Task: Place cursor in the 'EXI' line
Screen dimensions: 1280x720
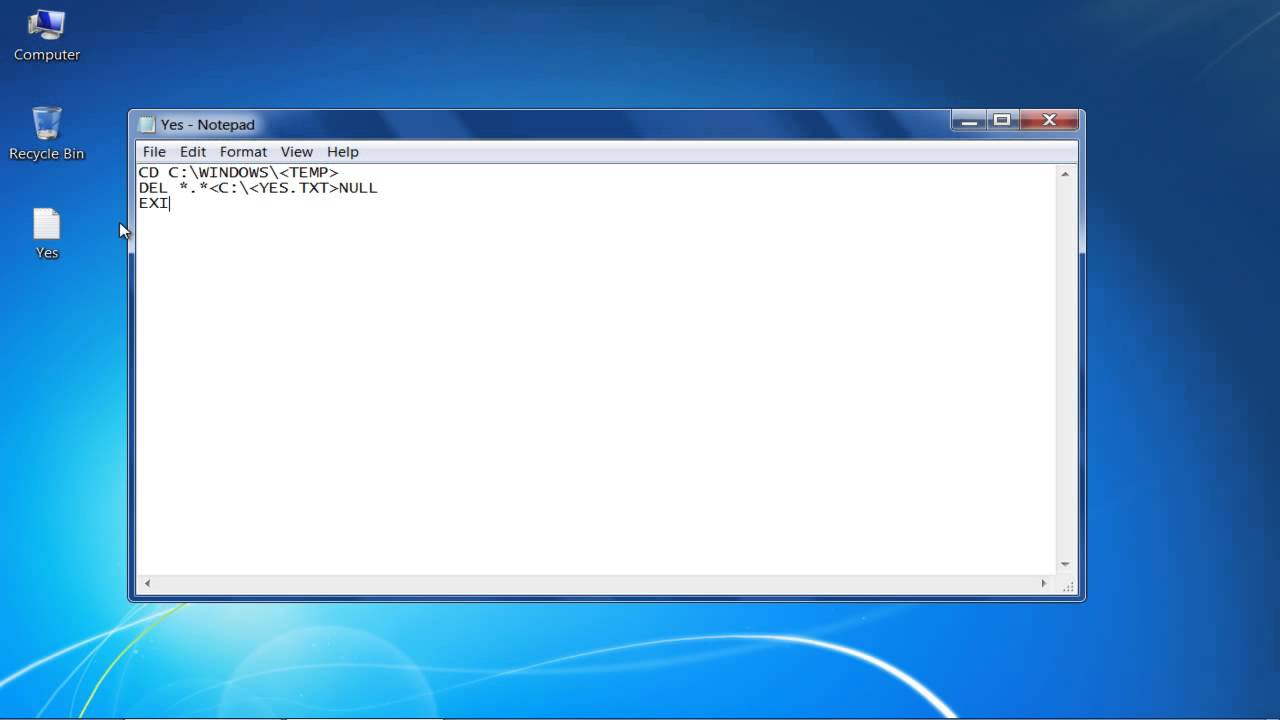Action: [x=154, y=203]
